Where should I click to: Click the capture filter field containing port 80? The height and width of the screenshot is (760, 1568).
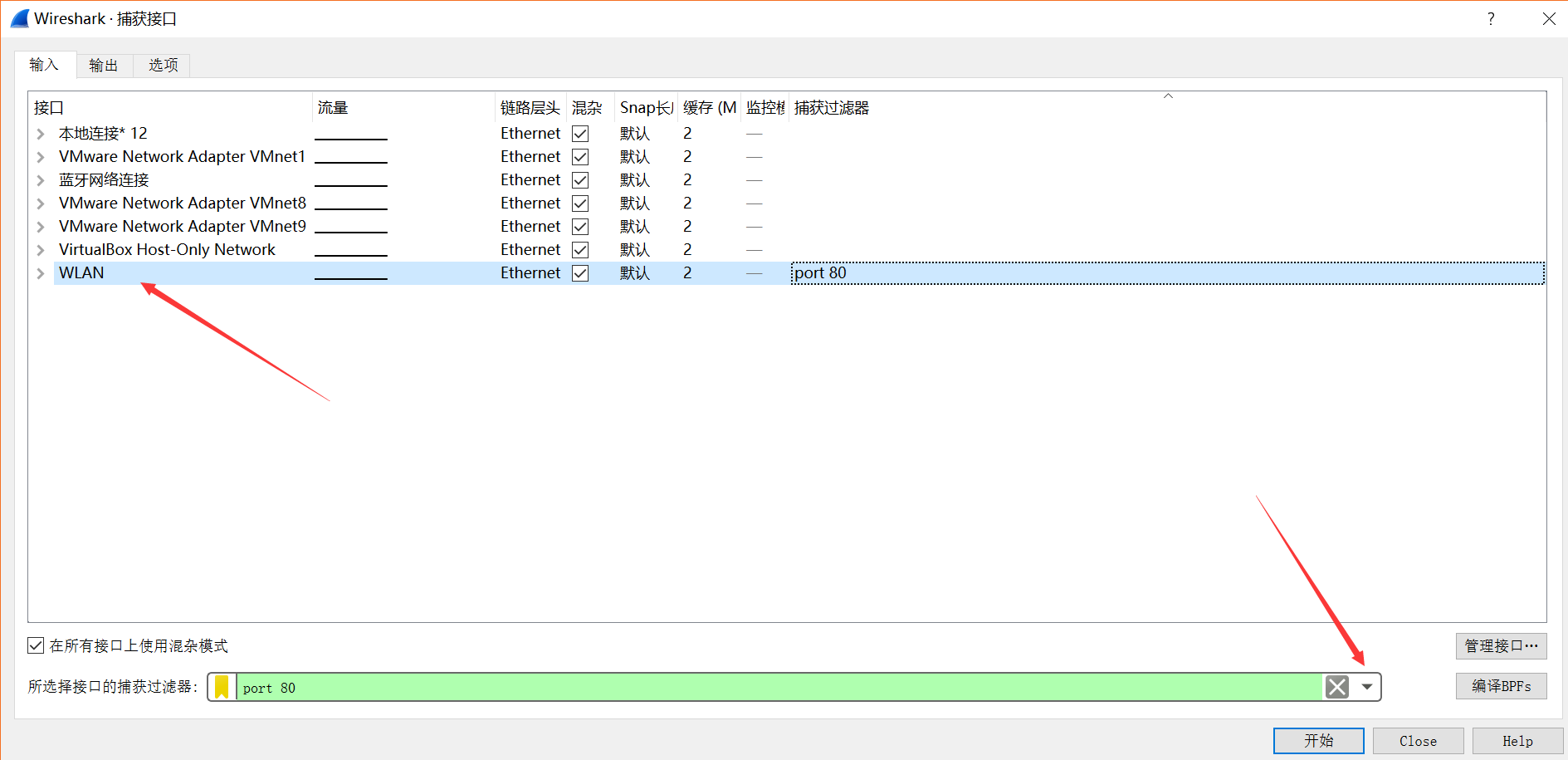(780, 687)
